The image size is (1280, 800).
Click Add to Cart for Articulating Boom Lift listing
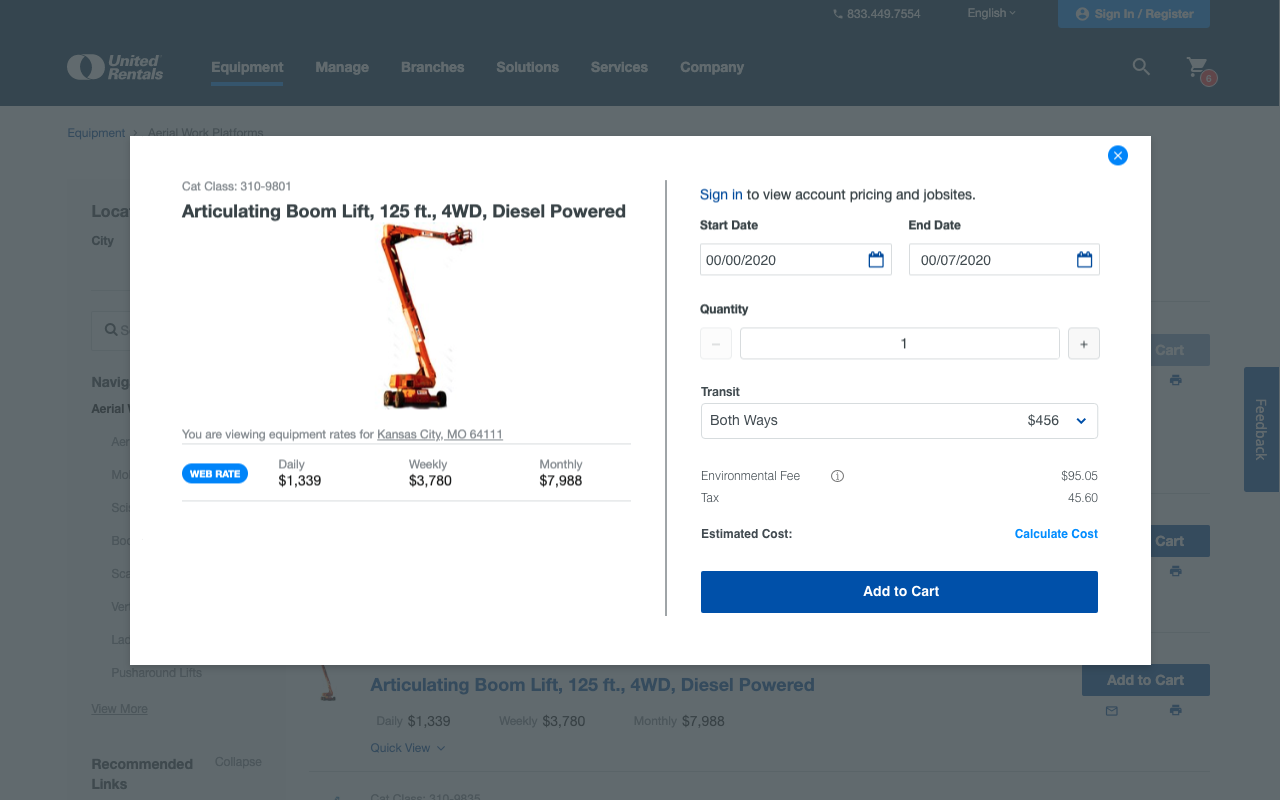click(x=1146, y=680)
